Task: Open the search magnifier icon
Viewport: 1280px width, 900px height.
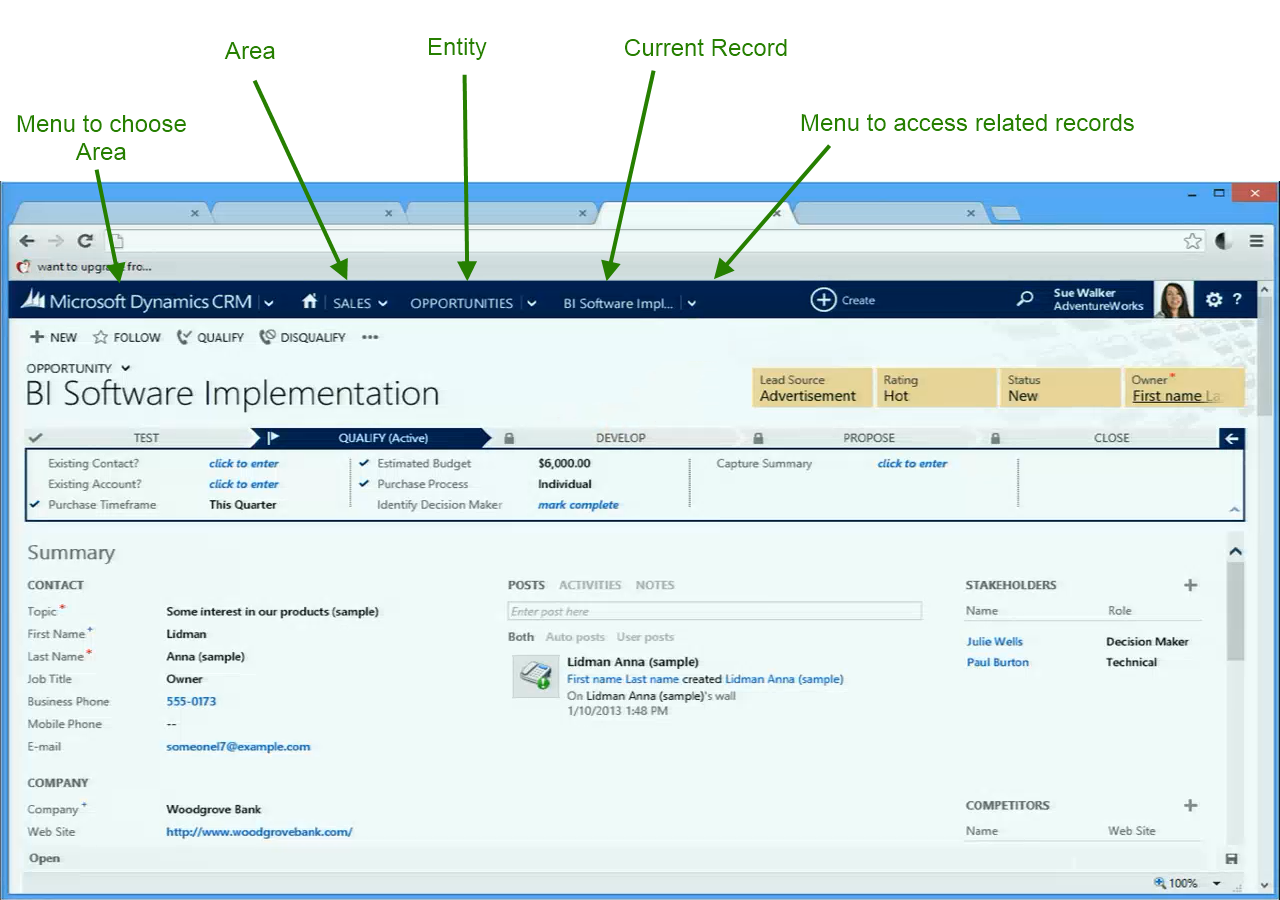Action: coord(1025,299)
